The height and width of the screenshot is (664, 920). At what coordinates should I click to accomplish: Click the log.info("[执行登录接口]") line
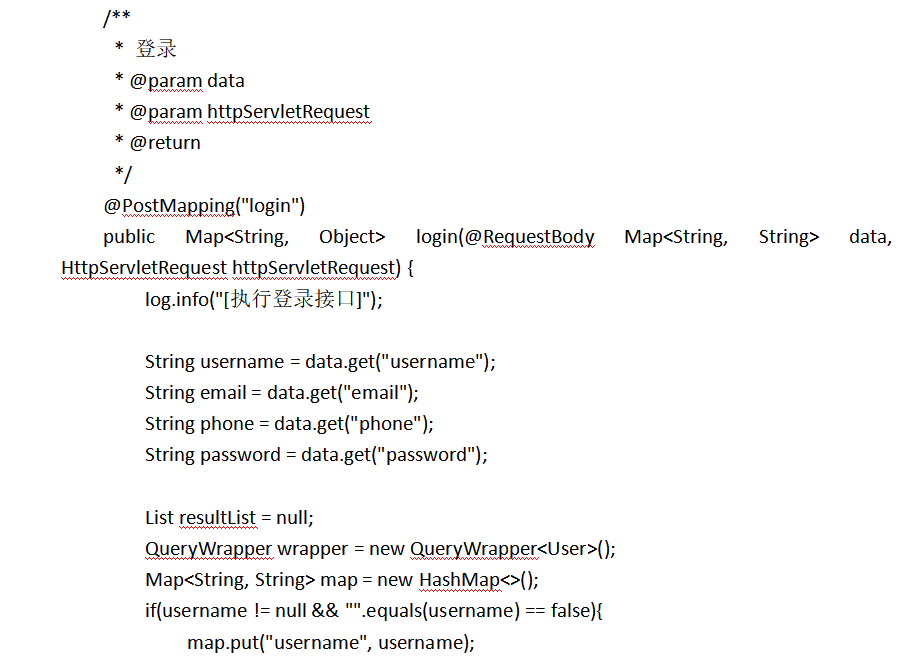click(x=264, y=300)
